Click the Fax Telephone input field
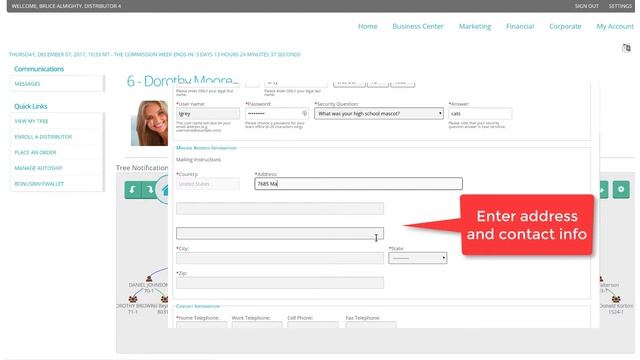Image resolution: width=640 pixels, height=360 pixels. (371, 325)
